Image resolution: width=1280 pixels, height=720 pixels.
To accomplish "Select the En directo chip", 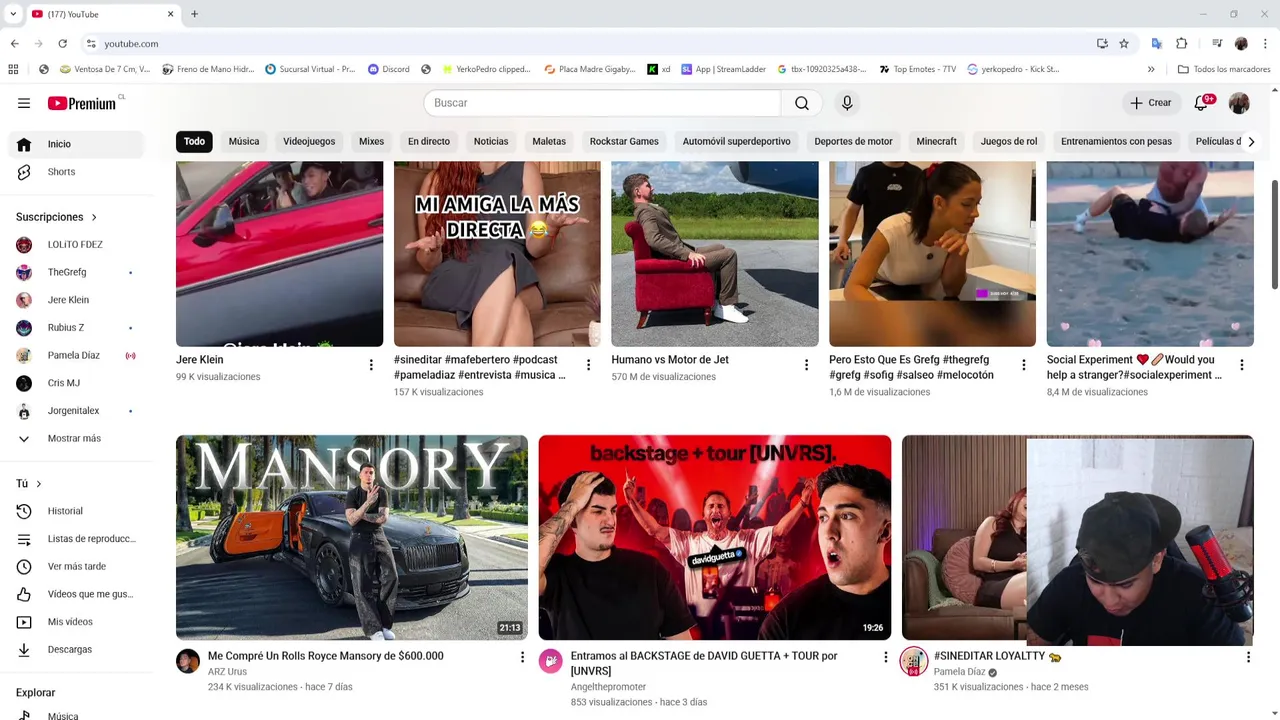I will point(429,142).
